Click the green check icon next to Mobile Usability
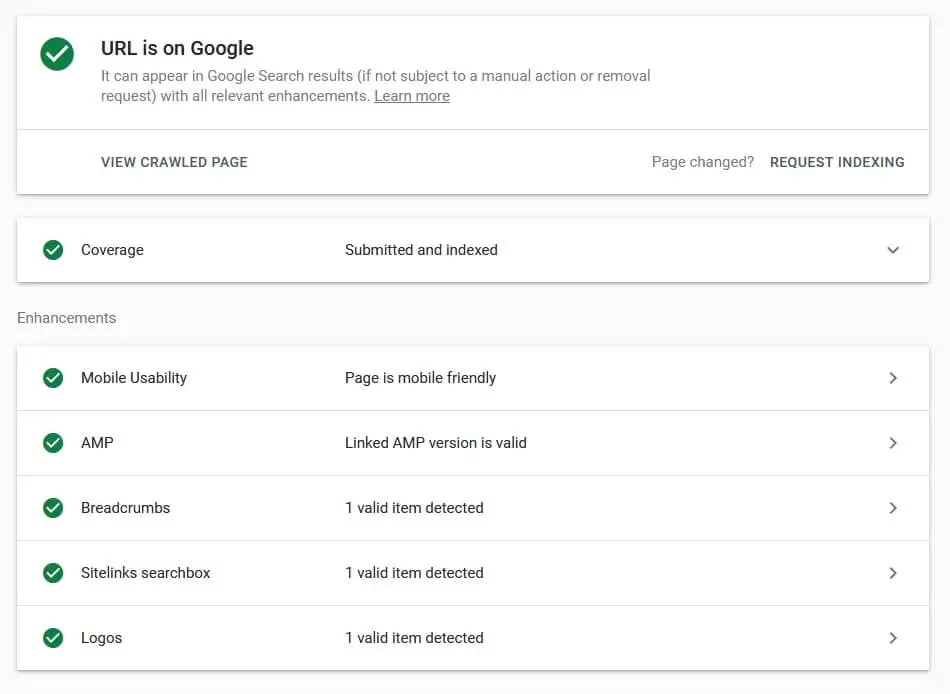Viewport: 950px width, 694px height. pyautogui.click(x=53, y=378)
